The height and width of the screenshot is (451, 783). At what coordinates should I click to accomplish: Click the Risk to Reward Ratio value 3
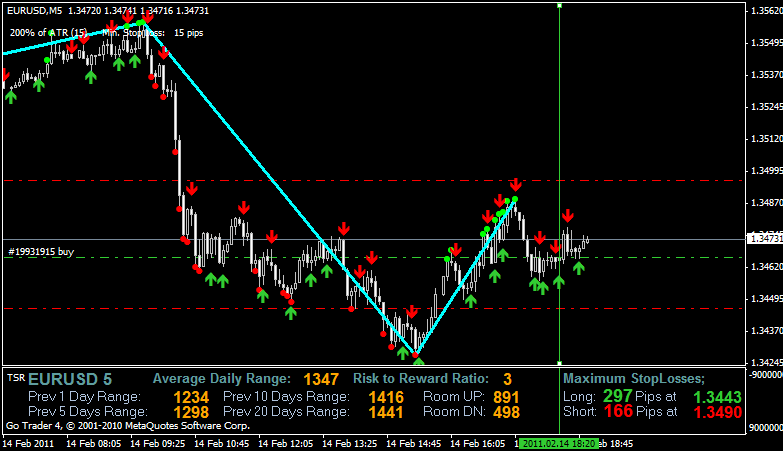coord(507,380)
